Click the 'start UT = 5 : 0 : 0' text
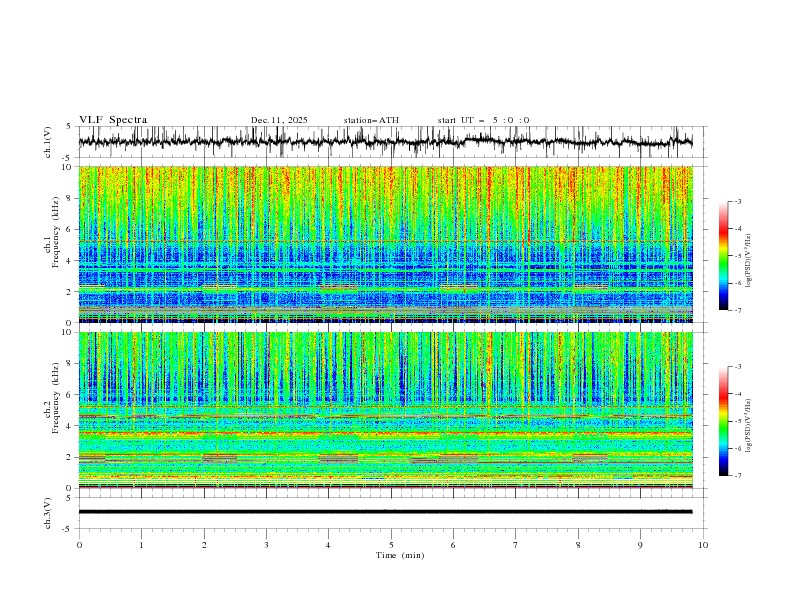 [x=483, y=120]
